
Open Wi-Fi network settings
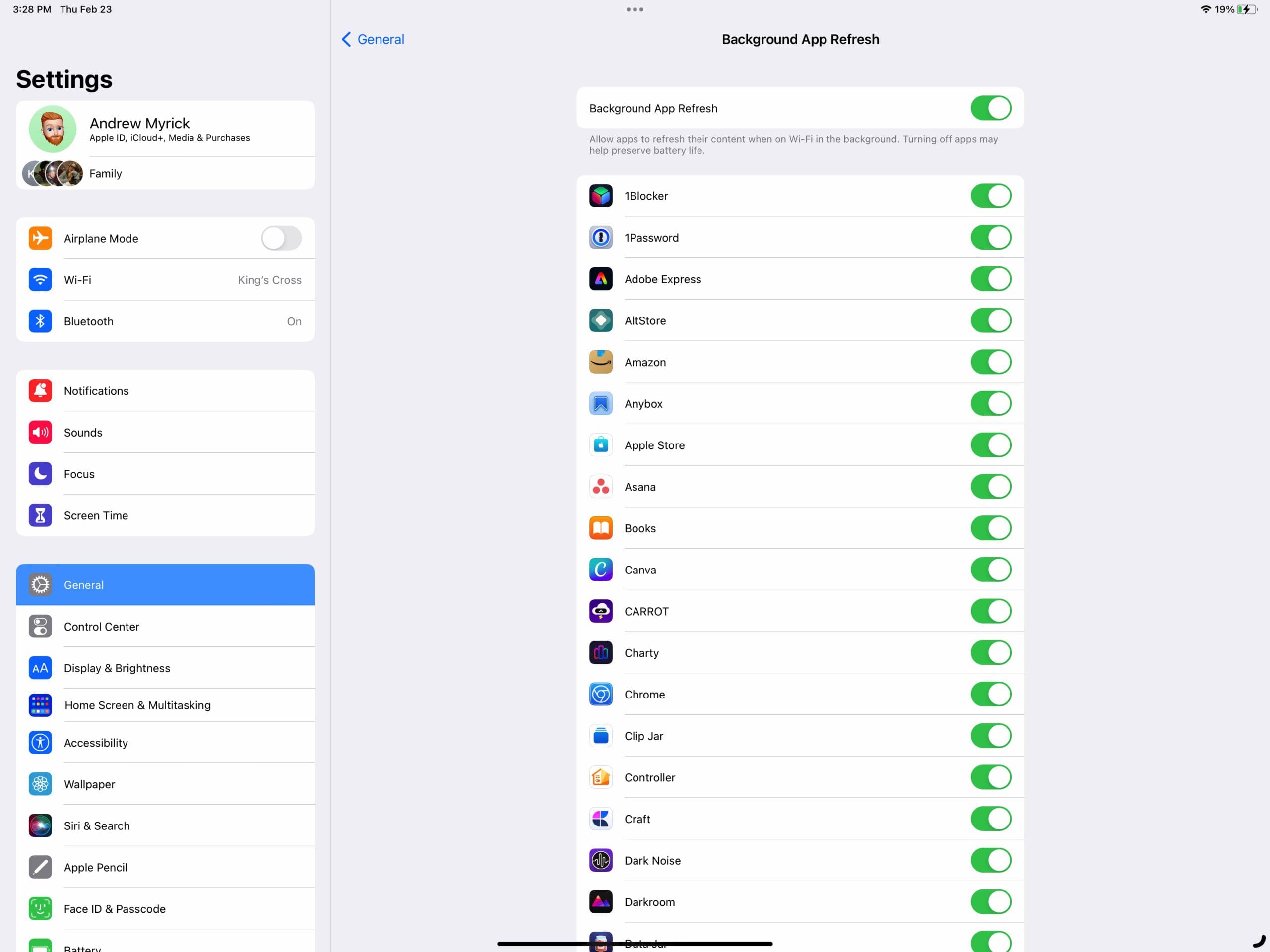165,279
